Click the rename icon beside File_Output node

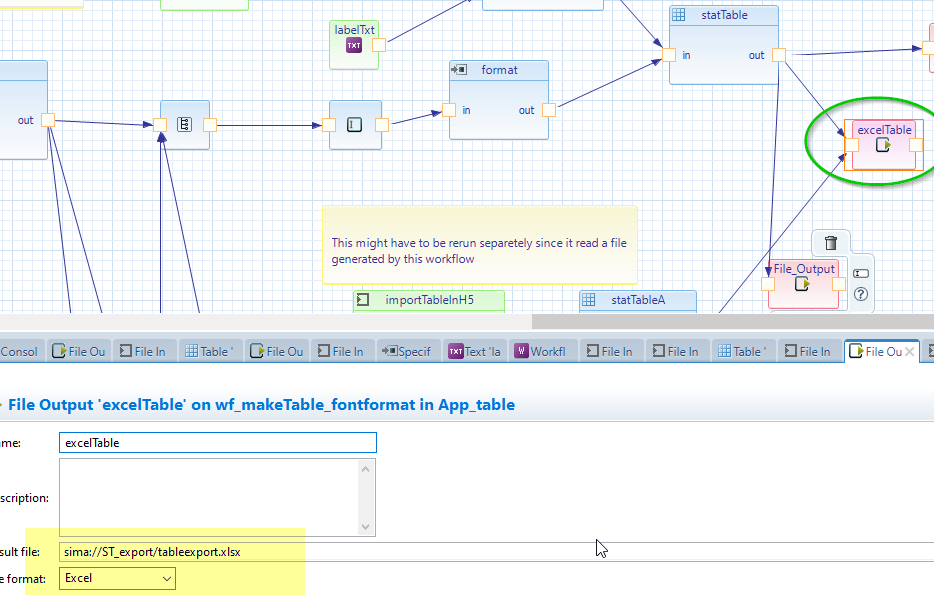pos(860,273)
